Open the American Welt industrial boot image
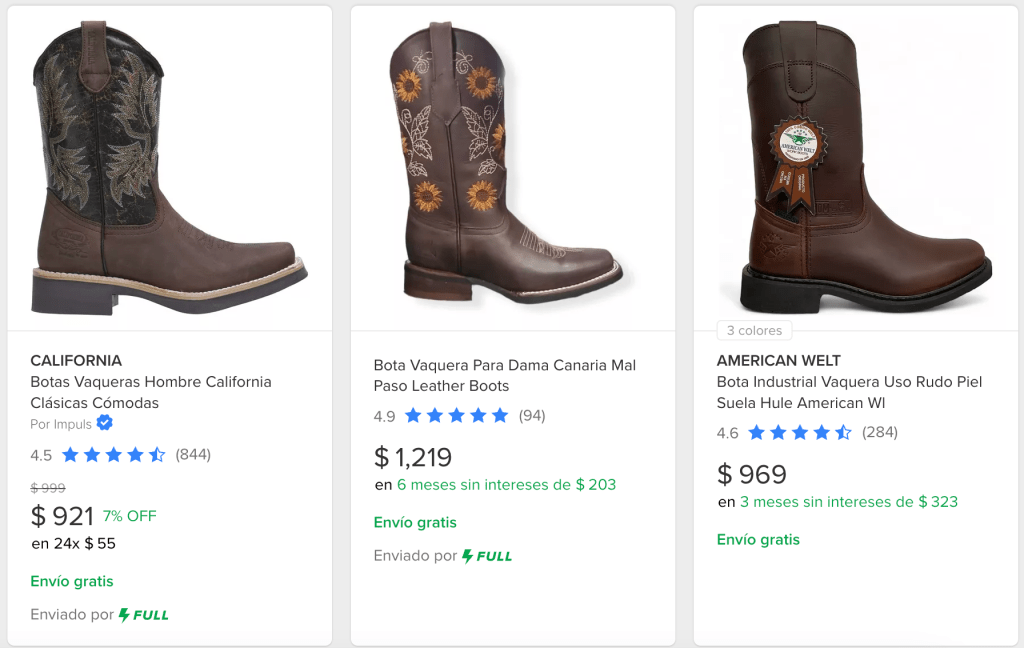The height and width of the screenshot is (648, 1024). [856, 168]
